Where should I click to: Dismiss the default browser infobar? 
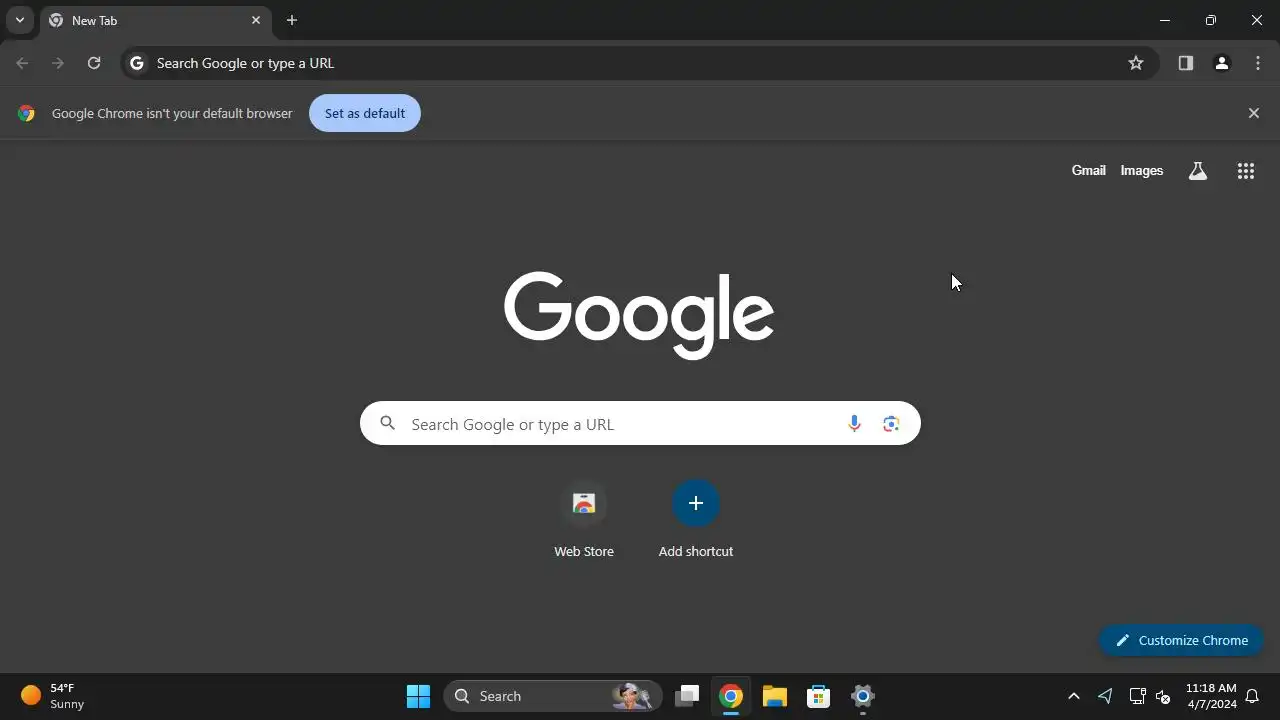click(1254, 113)
